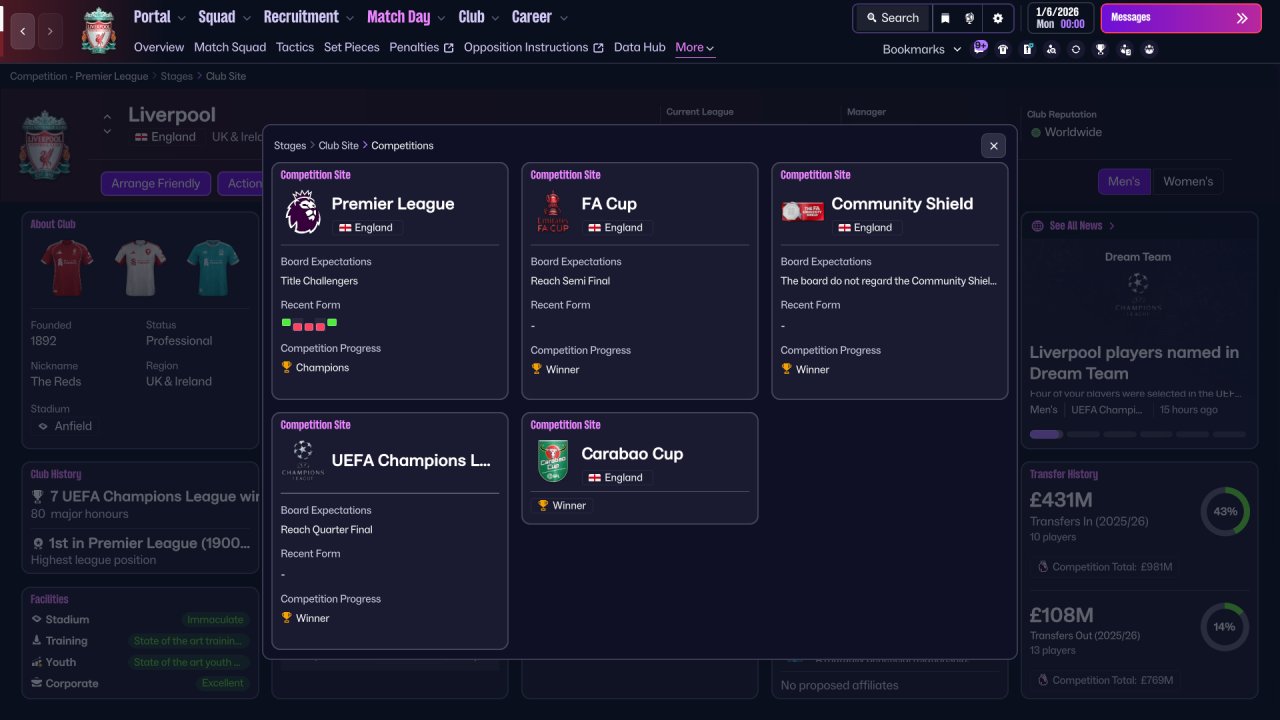Viewport: 1280px width, 720px height.
Task: Click the circular refresh icon in bookmarks bar
Action: click(1076, 49)
